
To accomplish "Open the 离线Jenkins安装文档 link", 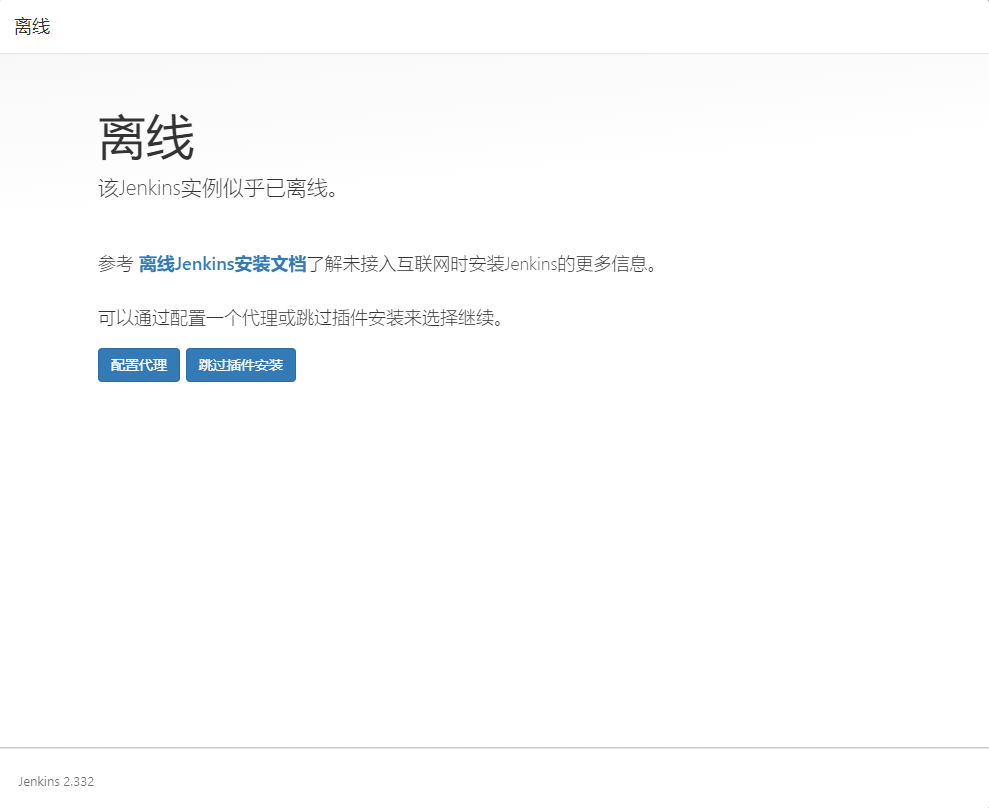I will pyautogui.click(x=222, y=264).
